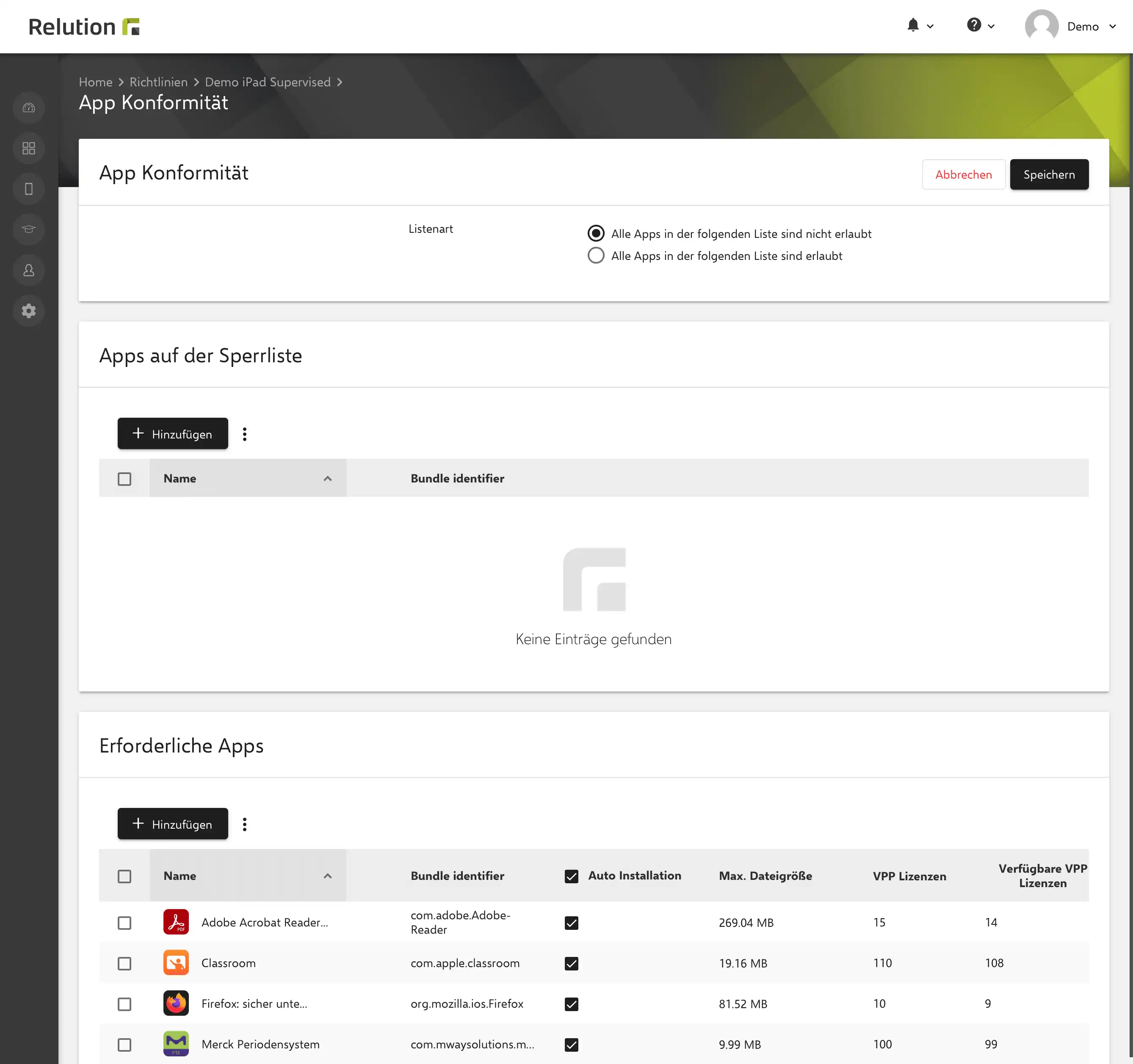Click the Classroom app icon
The width and height of the screenshot is (1133, 1064).
point(176,962)
